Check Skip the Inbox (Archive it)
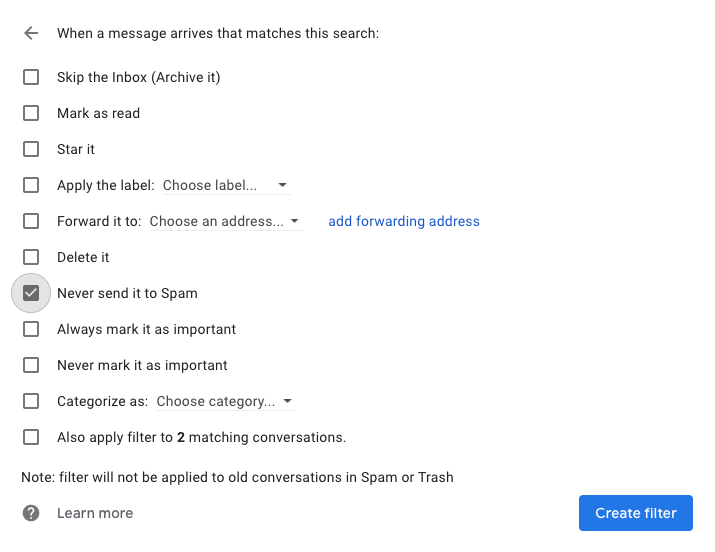This screenshot has width=715, height=552. [31, 77]
